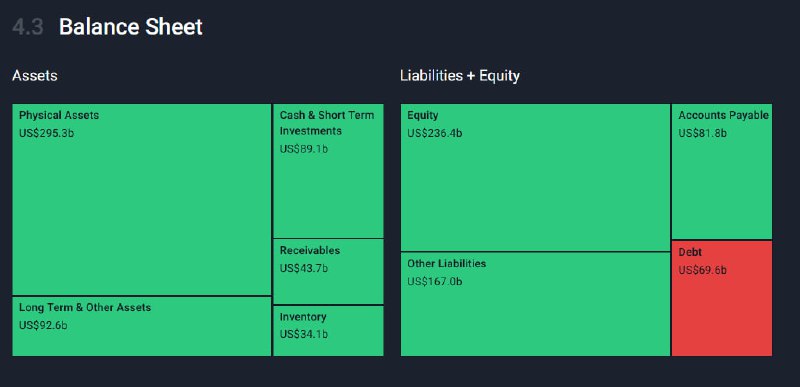
Task: Select the Long Term & Other Assets block
Action: [141, 326]
